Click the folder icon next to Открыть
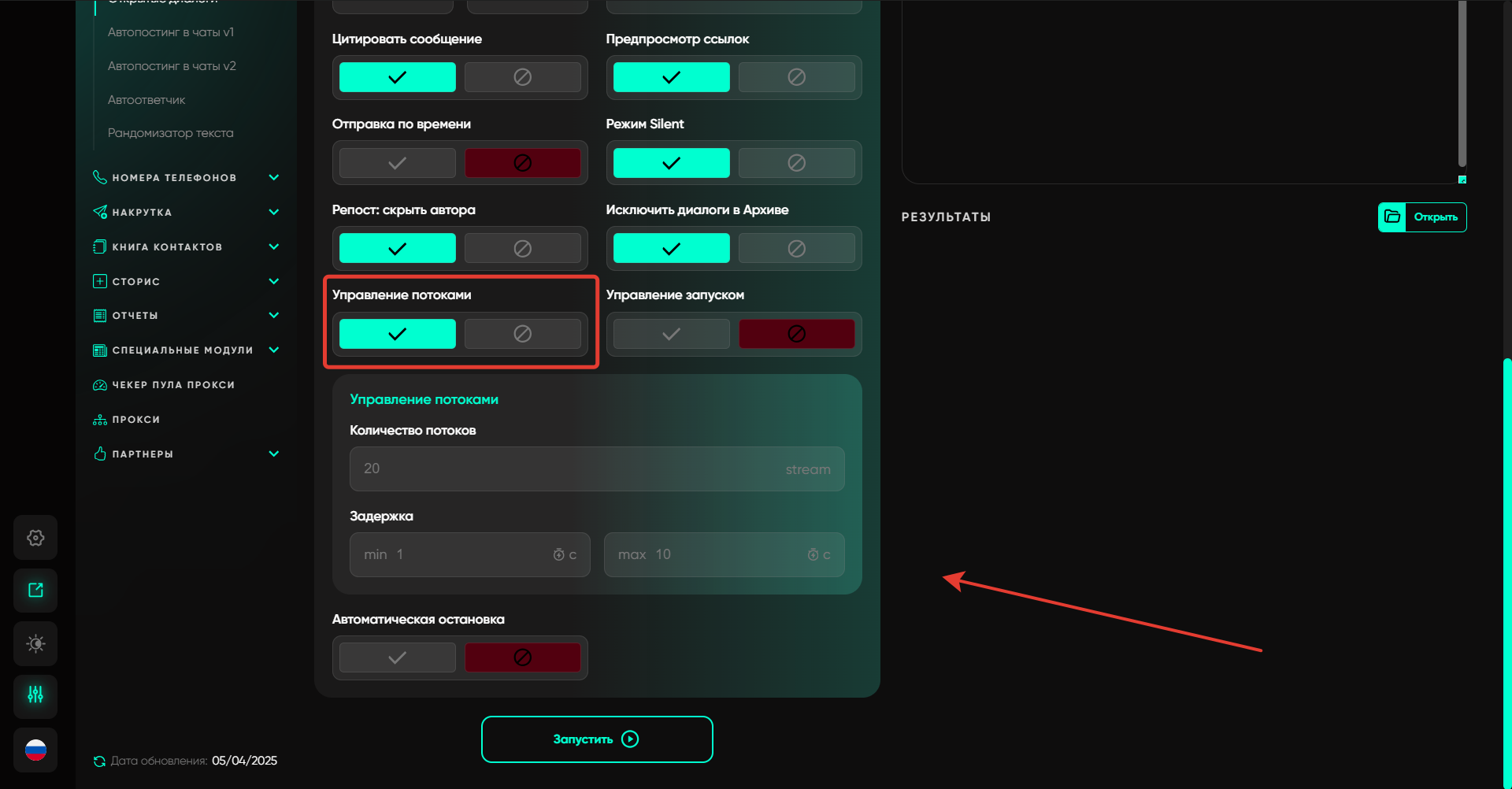This screenshot has height=789, width=1512. pyautogui.click(x=1392, y=217)
